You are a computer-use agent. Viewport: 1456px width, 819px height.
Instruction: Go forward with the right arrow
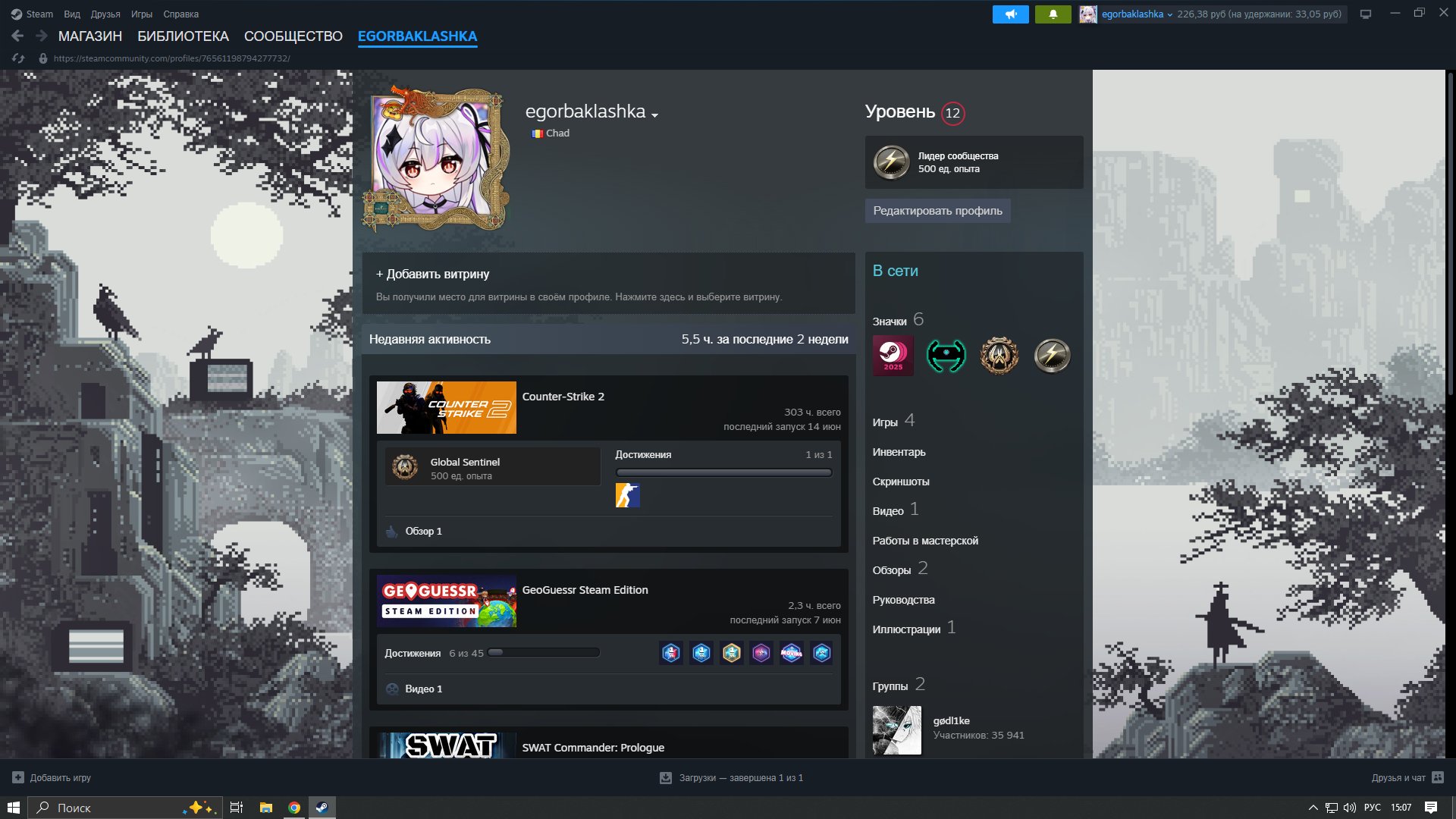[42, 36]
